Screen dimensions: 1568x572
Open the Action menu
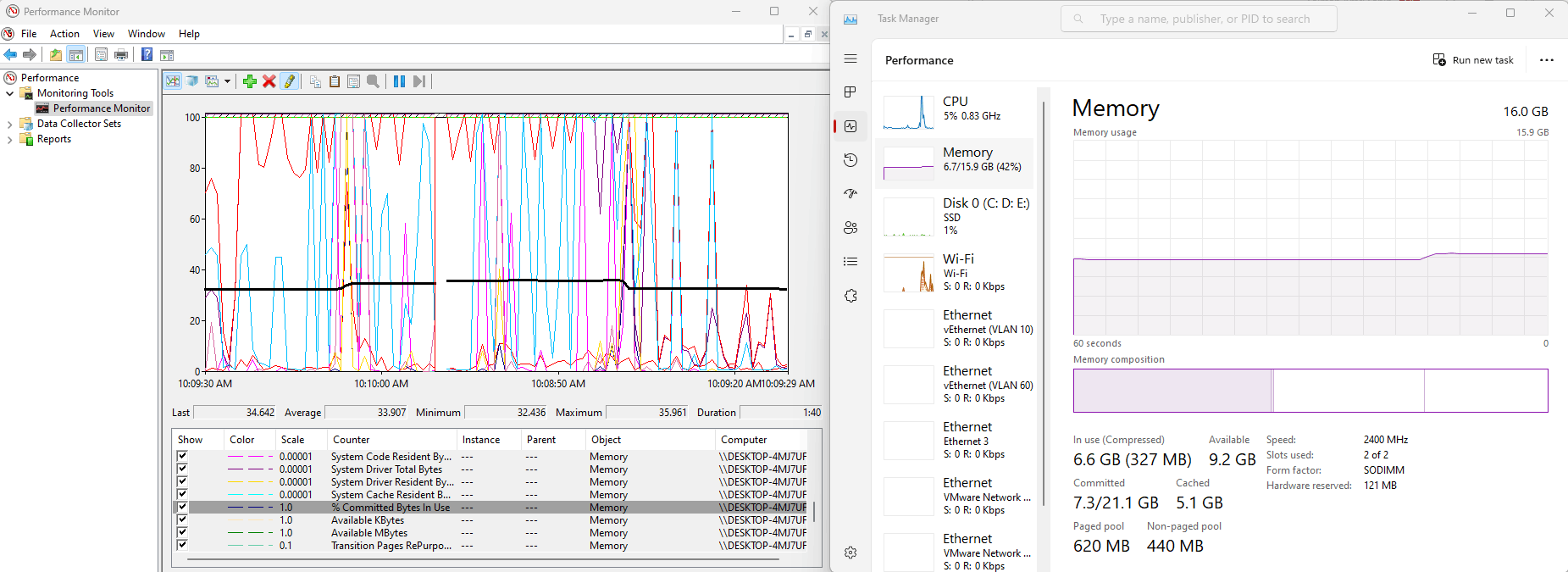pyautogui.click(x=64, y=34)
